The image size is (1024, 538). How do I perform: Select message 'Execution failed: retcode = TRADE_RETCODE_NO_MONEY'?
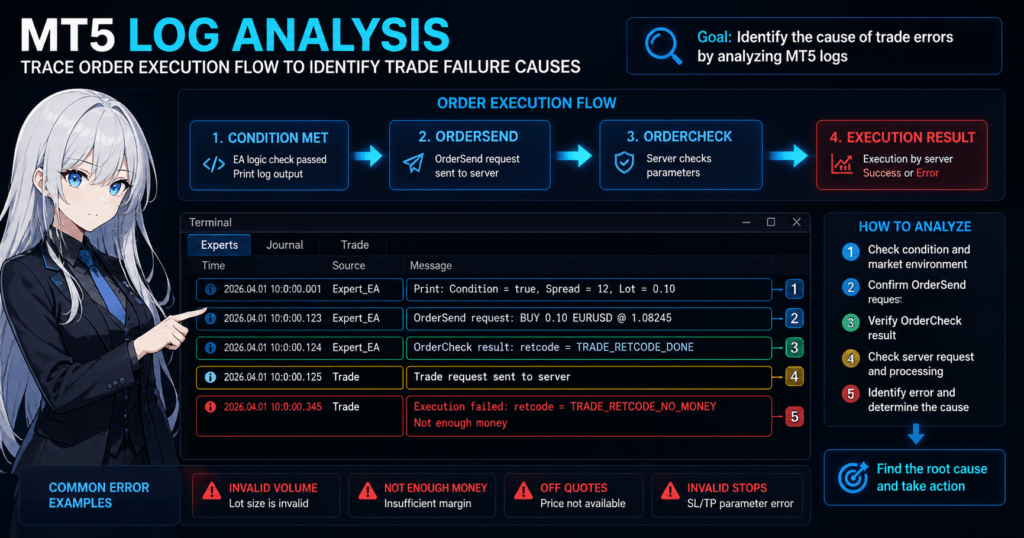tap(565, 406)
